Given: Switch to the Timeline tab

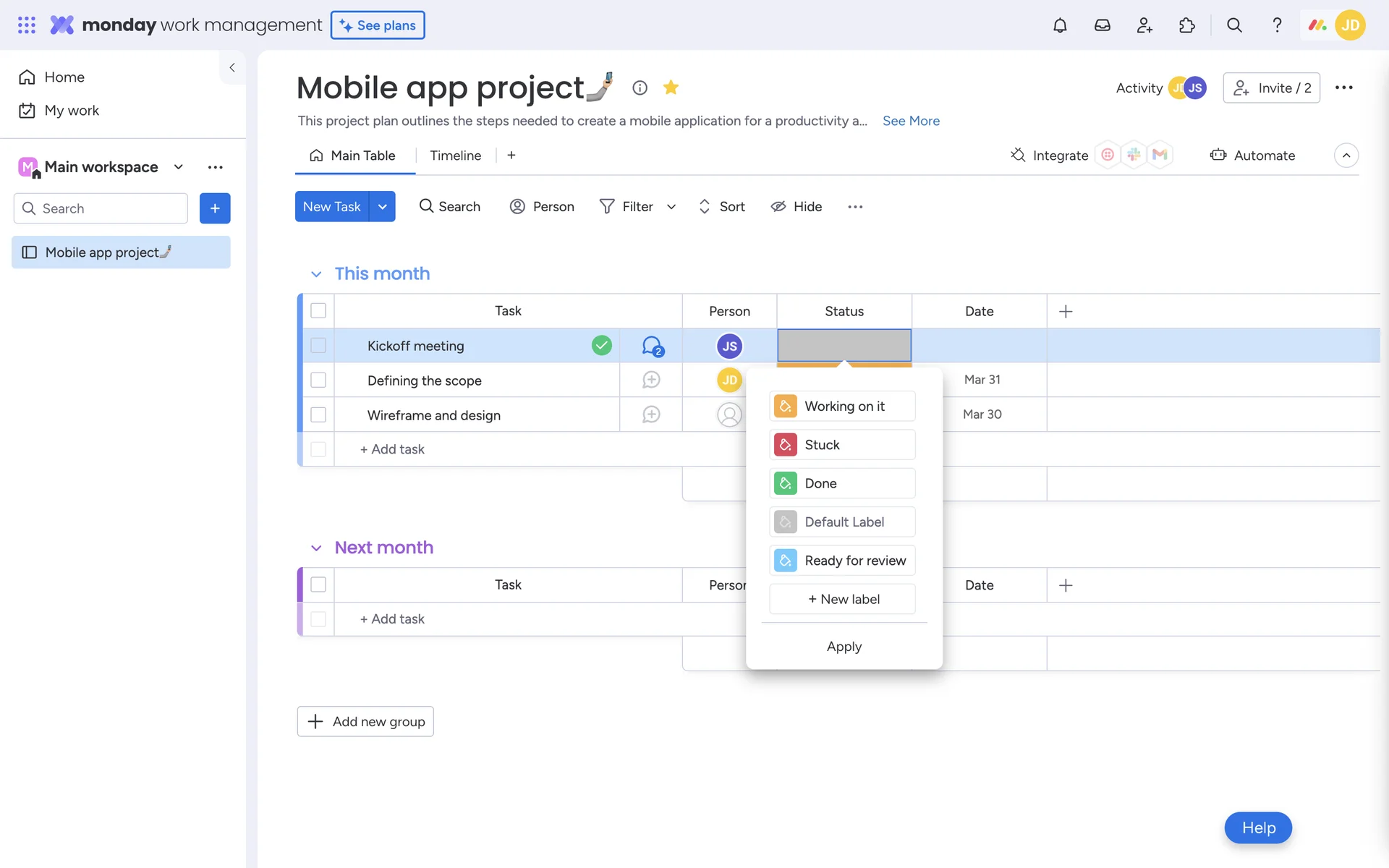Looking at the screenshot, I should click(455, 156).
